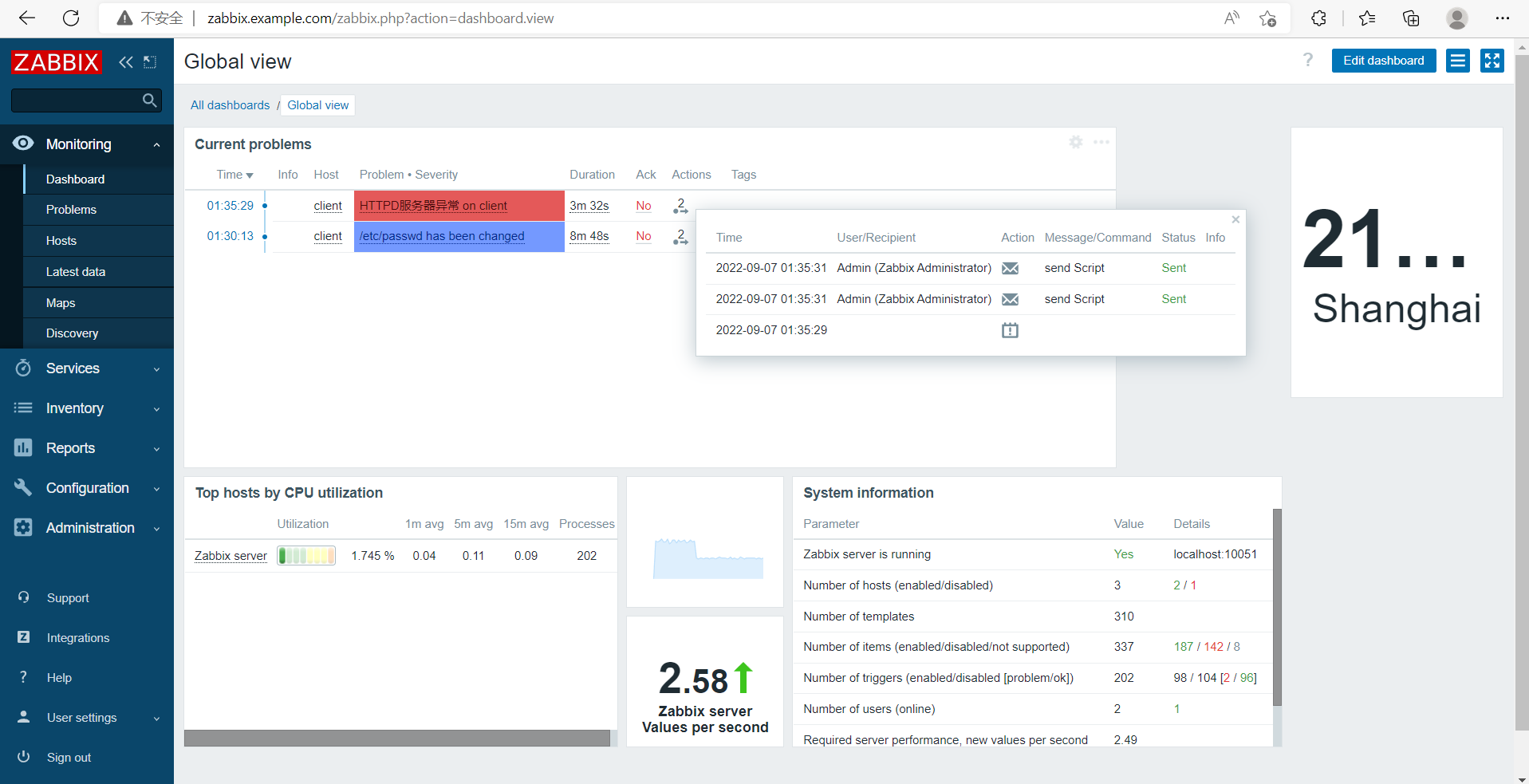Focus the sidebar search input field
Image resolution: width=1529 pixels, height=784 pixels.
(x=76, y=100)
